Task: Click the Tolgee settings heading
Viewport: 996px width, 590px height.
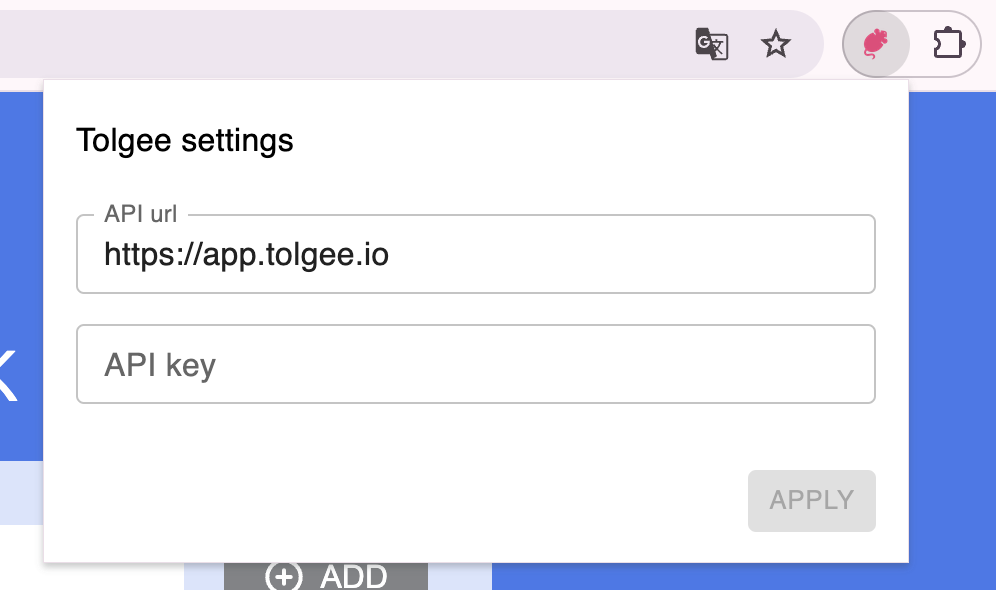Action: pos(184,140)
